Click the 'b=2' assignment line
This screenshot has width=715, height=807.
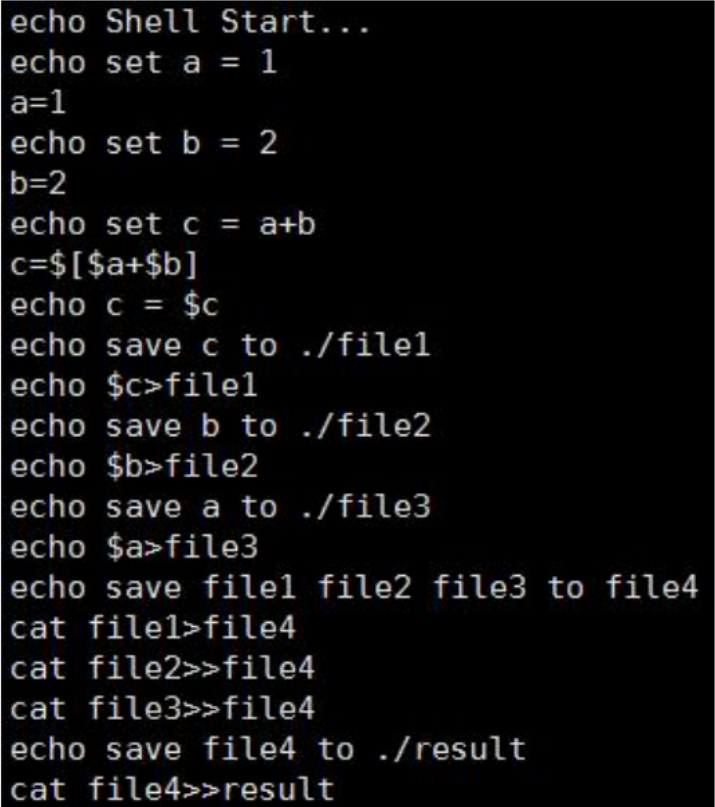(x=38, y=183)
